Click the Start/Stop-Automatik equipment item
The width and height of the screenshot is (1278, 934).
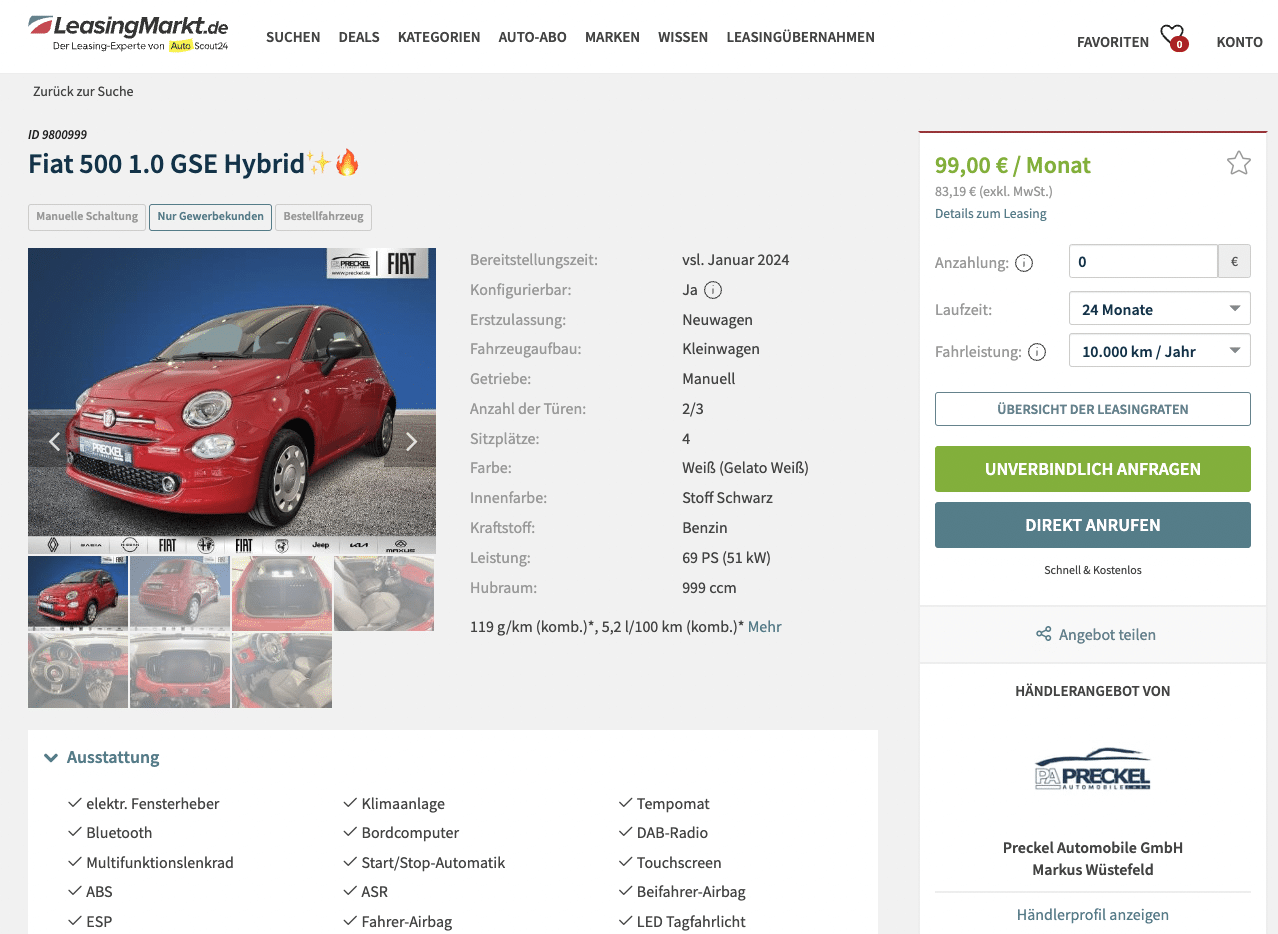click(433, 862)
